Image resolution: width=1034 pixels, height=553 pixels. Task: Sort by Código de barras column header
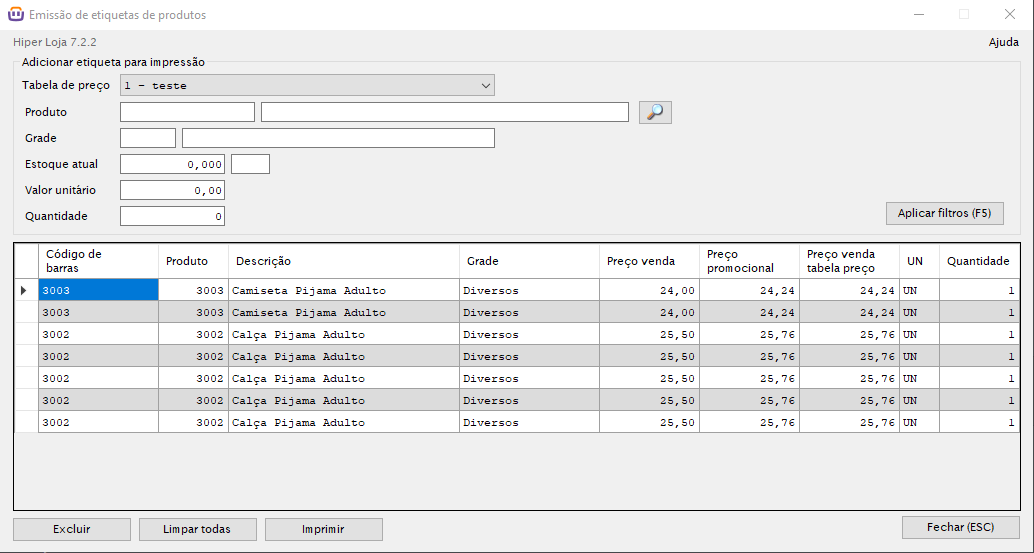click(x=98, y=261)
